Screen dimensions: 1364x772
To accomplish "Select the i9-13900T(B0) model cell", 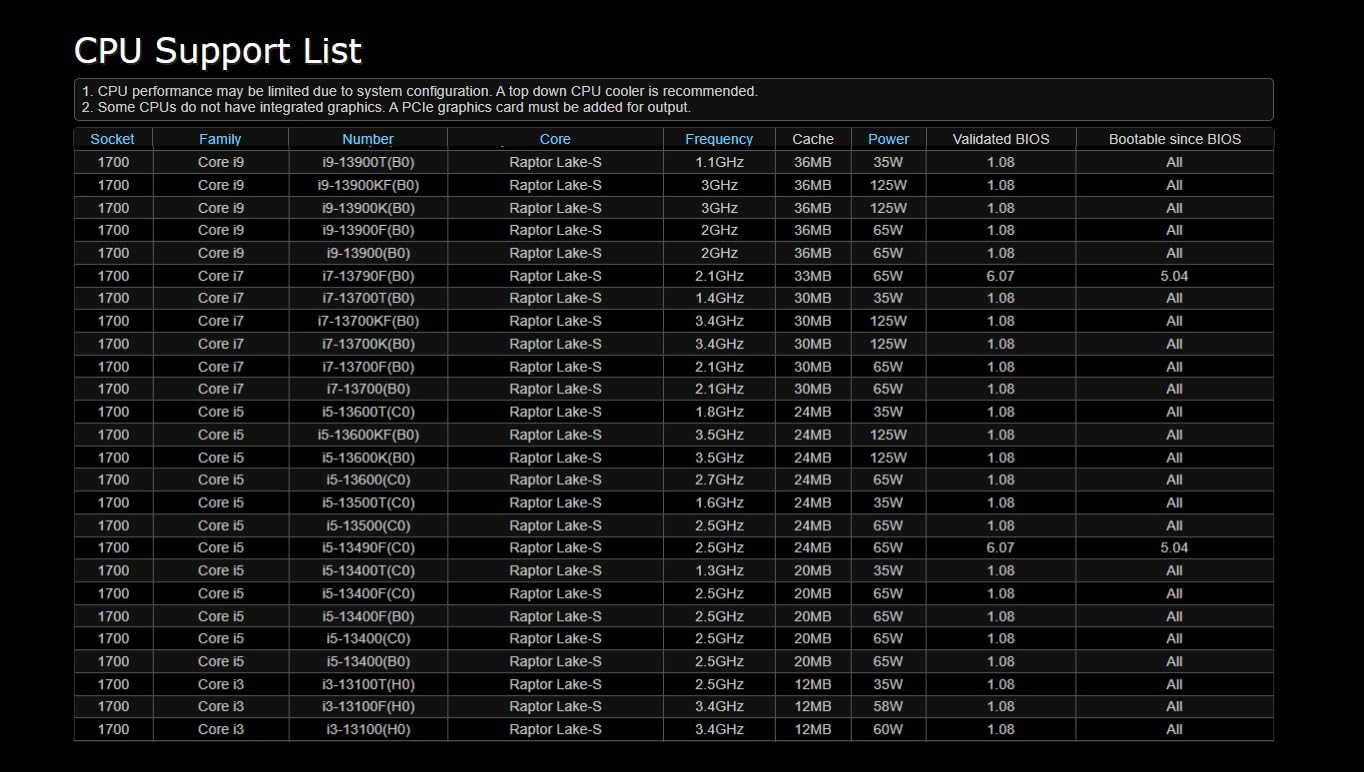I will coord(368,162).
